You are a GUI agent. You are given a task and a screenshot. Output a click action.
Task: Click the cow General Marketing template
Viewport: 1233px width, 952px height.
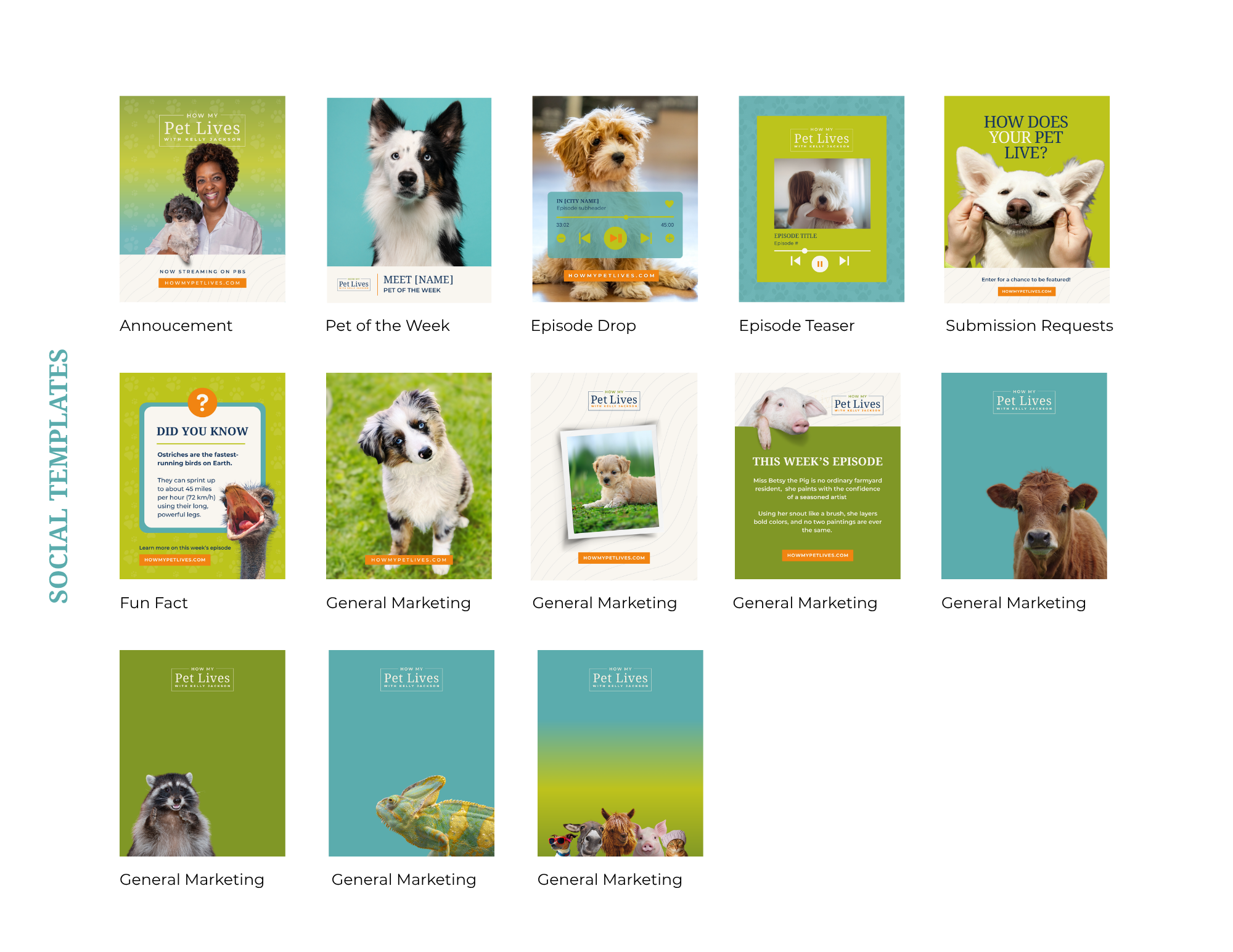(1024, 476)
